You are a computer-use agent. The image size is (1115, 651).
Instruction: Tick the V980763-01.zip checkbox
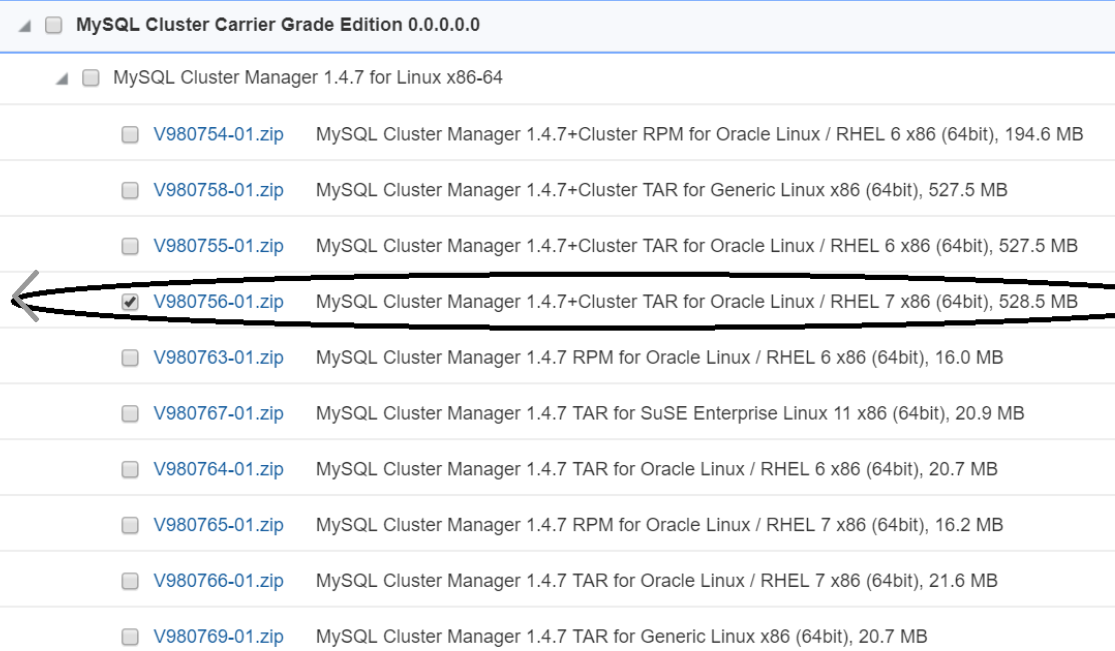coord(130,357)
